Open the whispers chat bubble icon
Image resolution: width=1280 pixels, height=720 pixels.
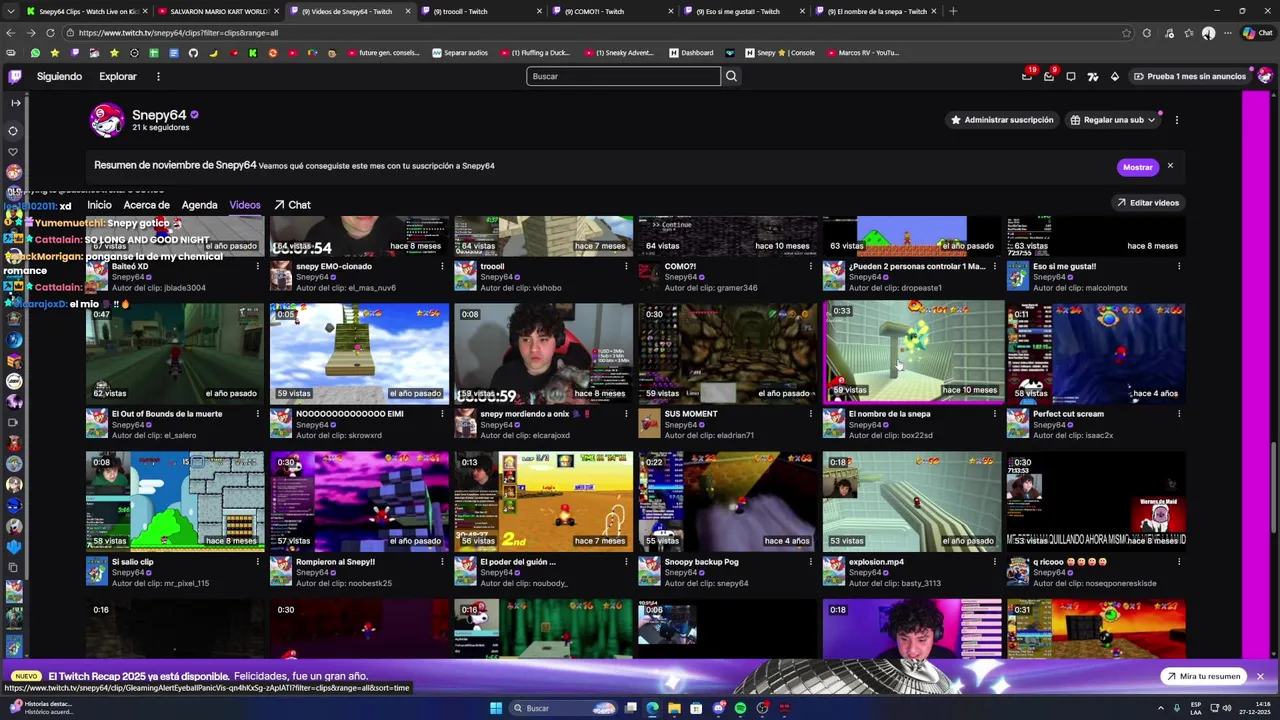(x=1071, y=76)
